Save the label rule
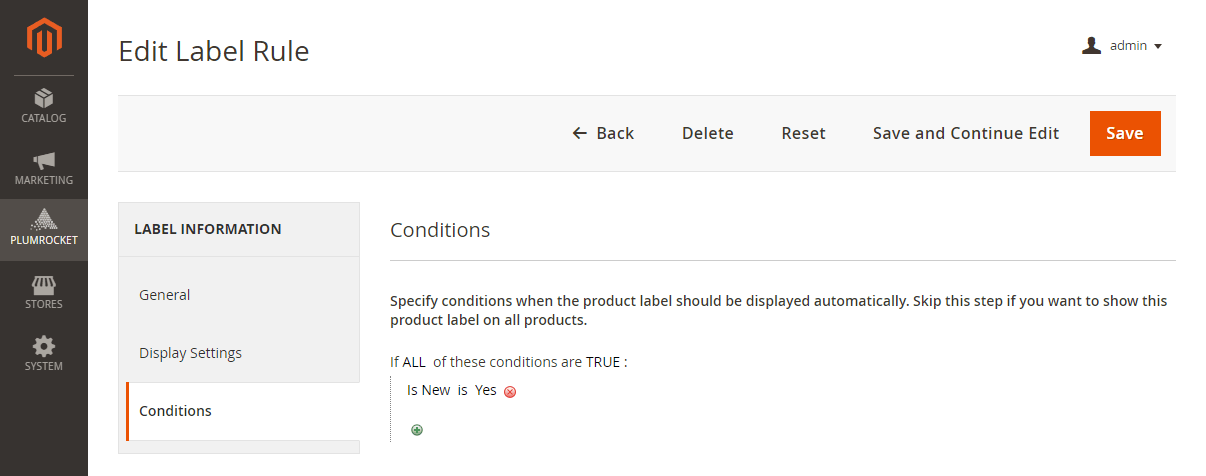Viewport: 1206px width, 476px height. [1125, 133]
